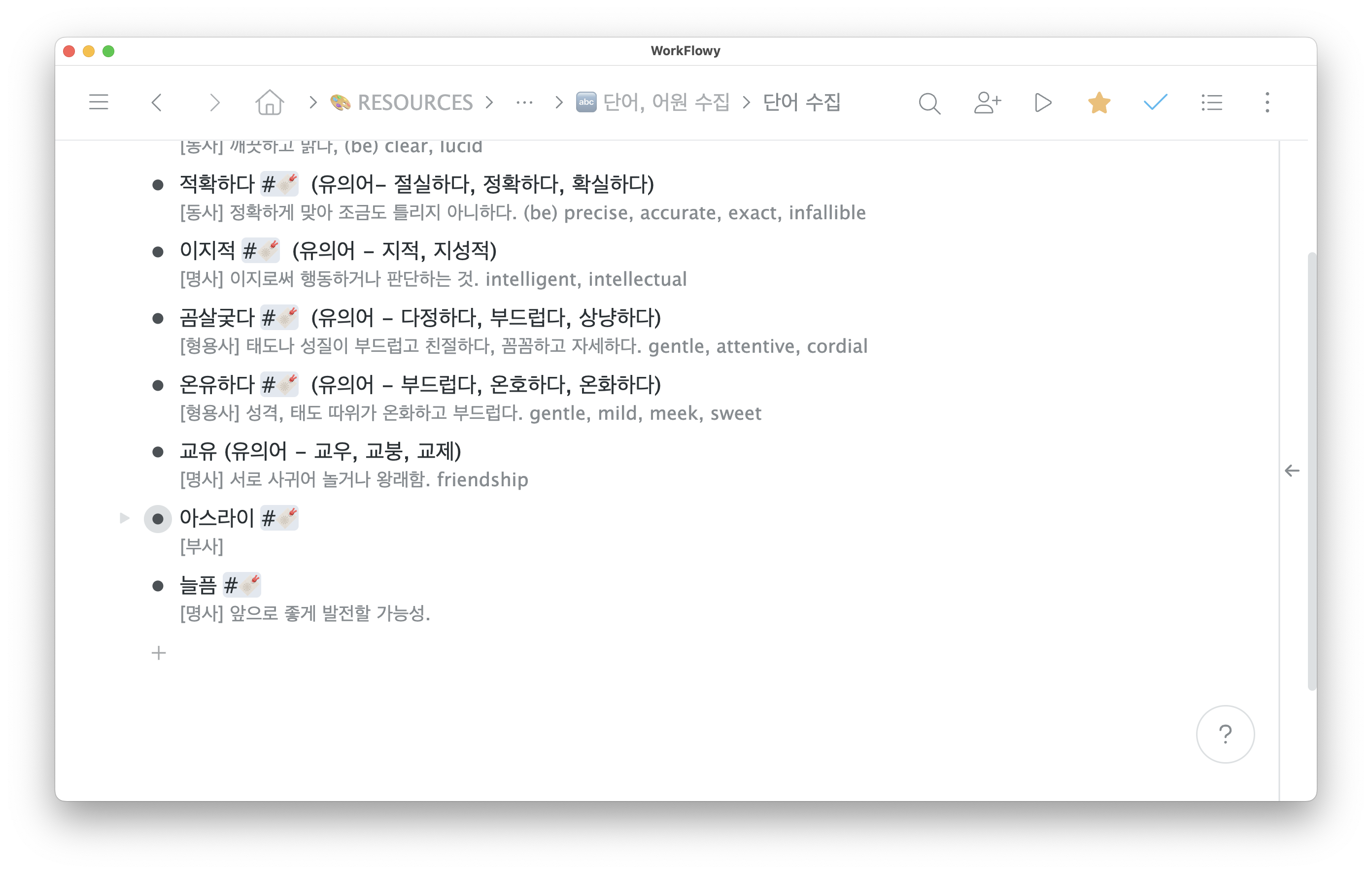This screenshot has height=874, width=1372.
Task: Click the help question mark button
Action: click(1225, 734)
